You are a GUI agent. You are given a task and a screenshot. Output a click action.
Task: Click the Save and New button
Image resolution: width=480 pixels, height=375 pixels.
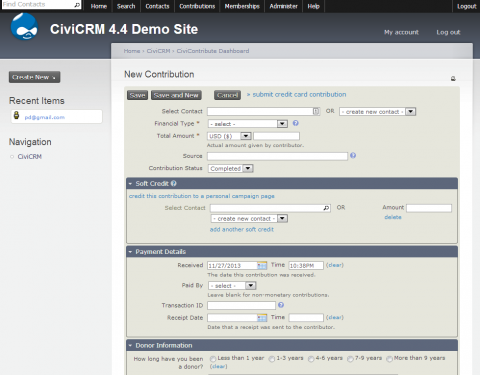point(176,95)
